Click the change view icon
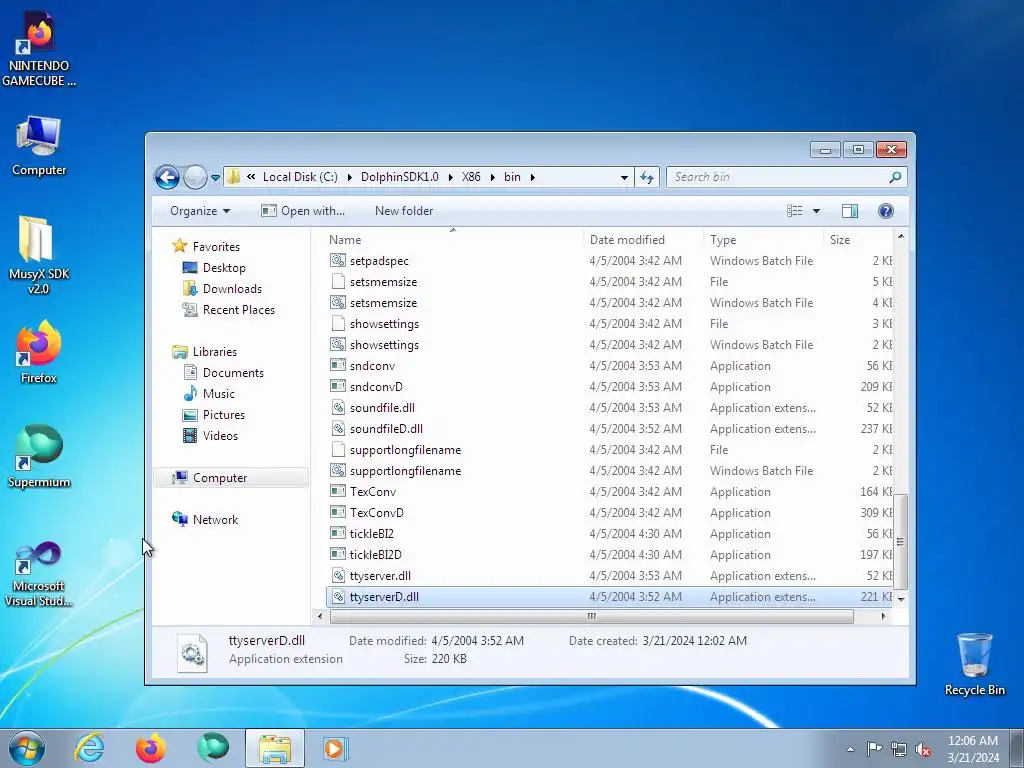Image resolution: width=1024 pixels, height=768 pixels. point(795,211)
